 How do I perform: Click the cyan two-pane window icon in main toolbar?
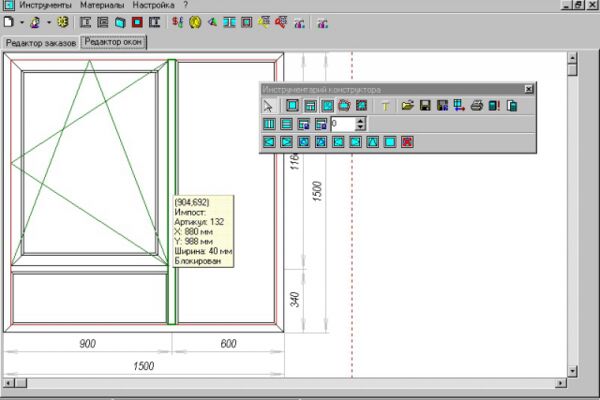point(229,23)
